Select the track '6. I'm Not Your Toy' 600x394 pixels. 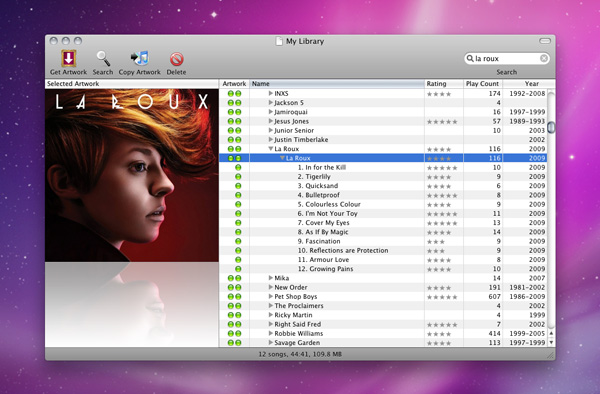328,213
